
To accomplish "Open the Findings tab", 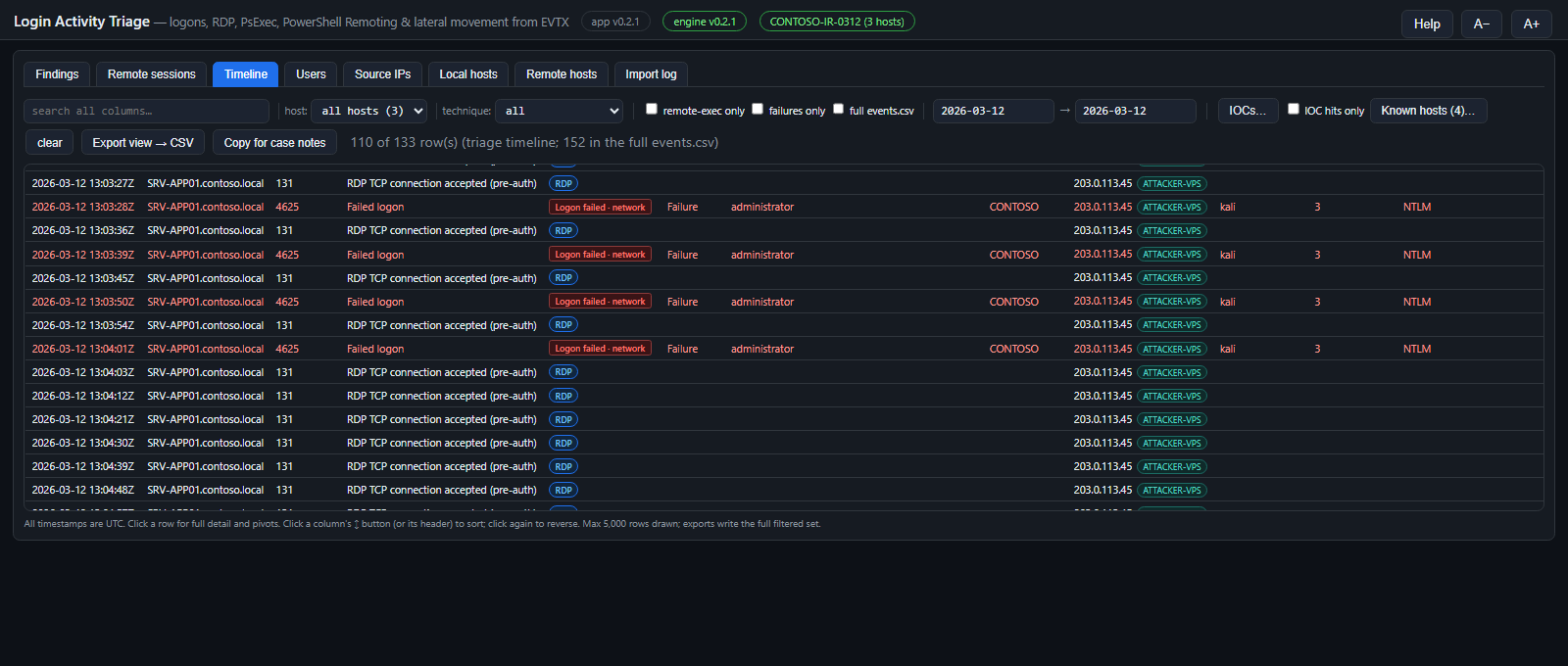I will click(x=57, y=74).
